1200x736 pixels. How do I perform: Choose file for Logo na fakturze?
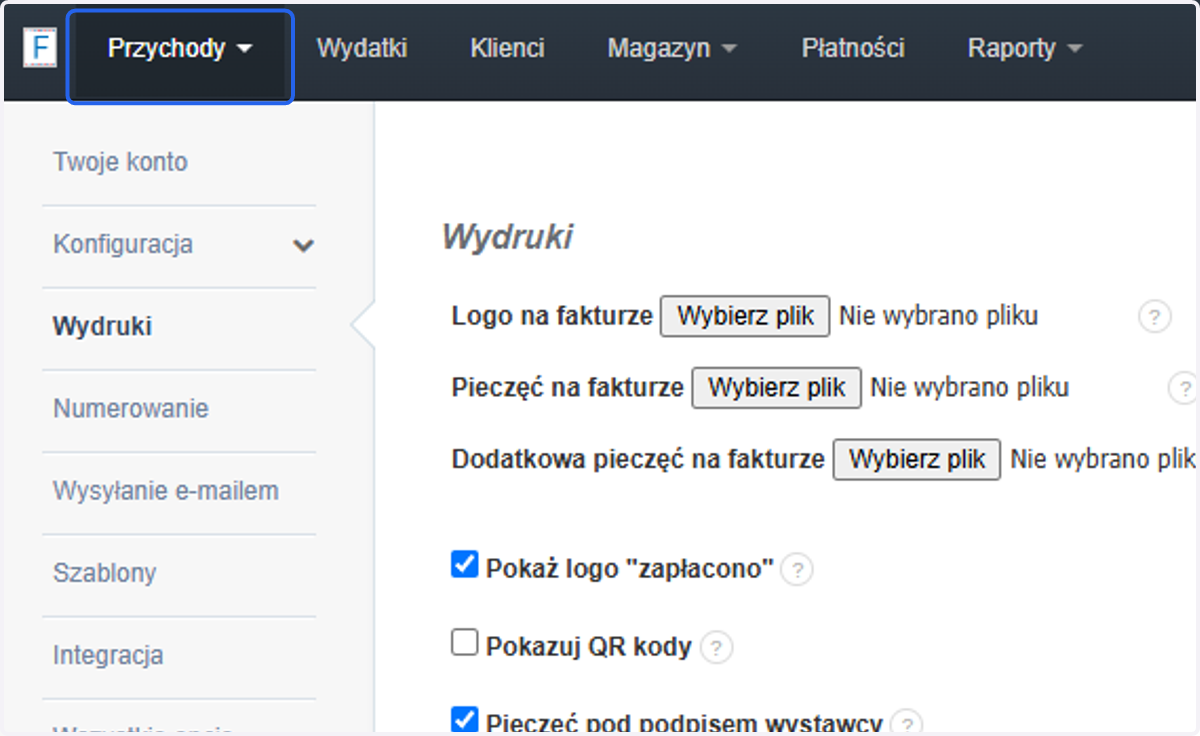[745, 316]
